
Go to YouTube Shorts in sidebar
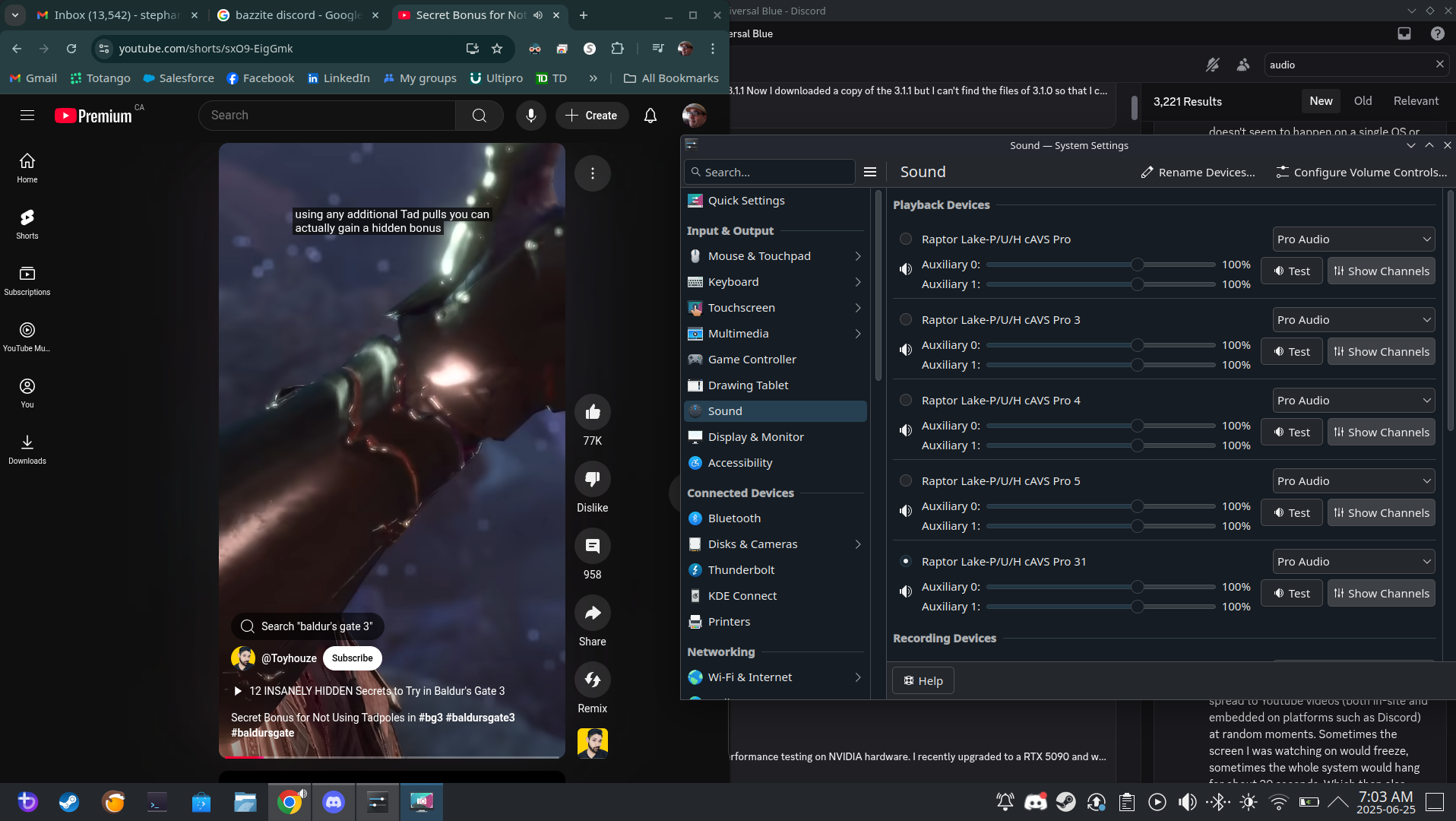pyautogui.click(x=27, y=224)
